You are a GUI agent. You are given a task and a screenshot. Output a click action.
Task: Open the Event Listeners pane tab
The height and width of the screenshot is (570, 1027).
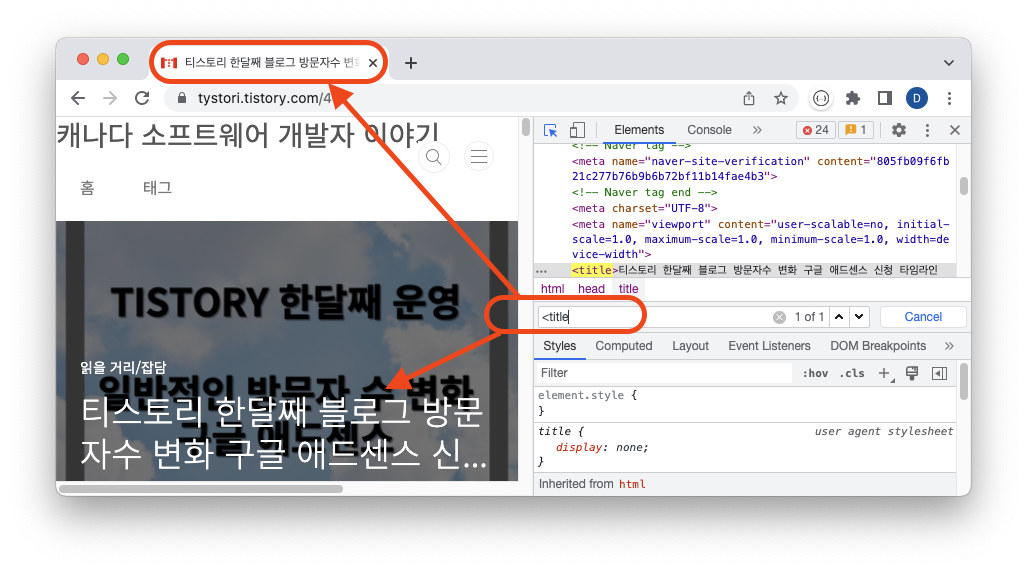coord(769,346)
